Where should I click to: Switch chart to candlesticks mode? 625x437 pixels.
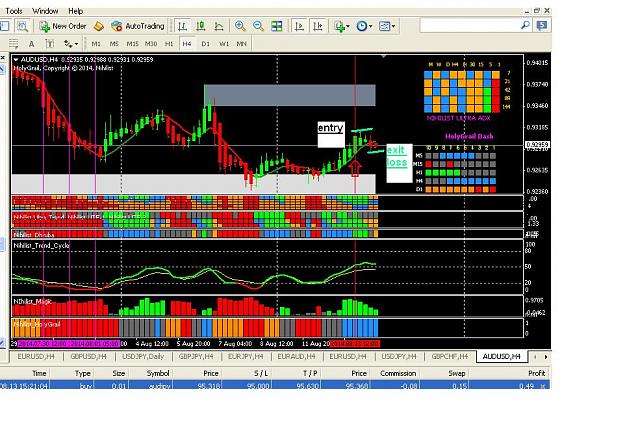coord(200,26)
